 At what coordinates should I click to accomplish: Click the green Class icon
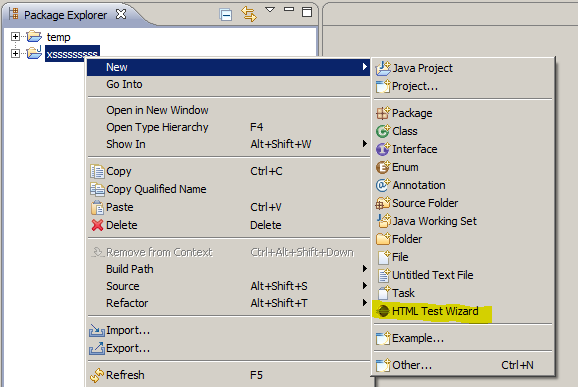tap(383, 131)
